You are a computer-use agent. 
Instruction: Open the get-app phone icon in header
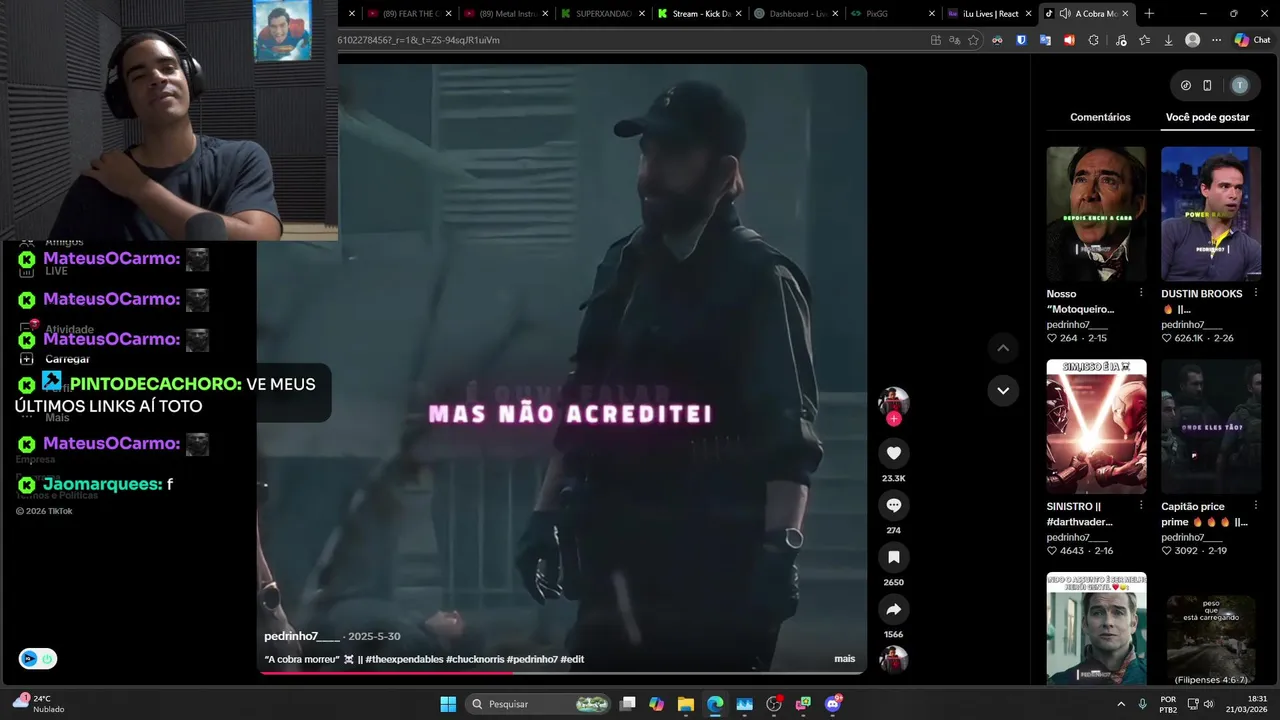pyautogui.click(x=1207, y=85)
